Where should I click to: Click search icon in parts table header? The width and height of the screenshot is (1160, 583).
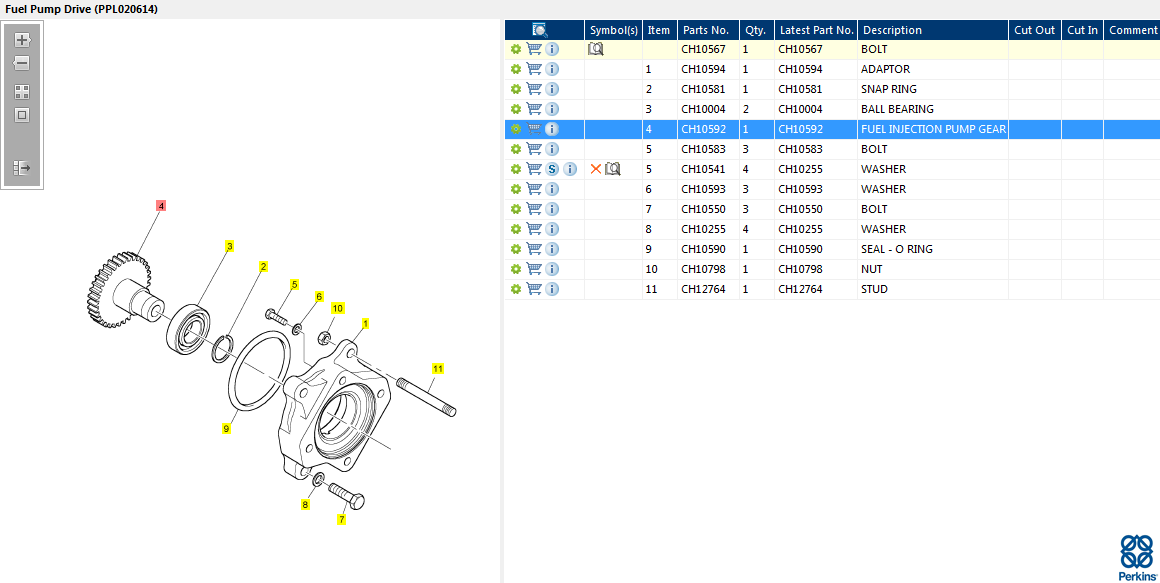540,30
